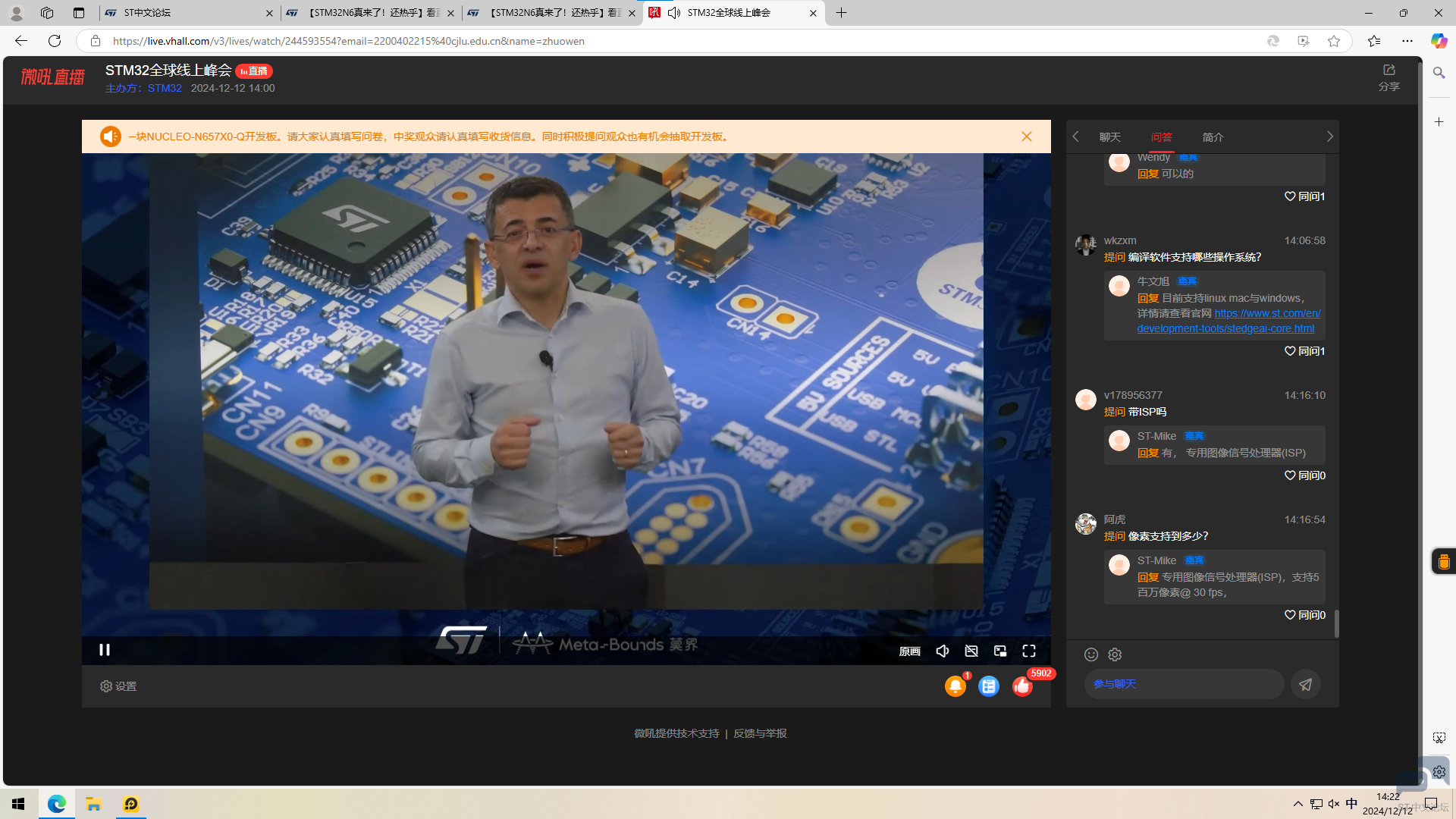Image resolution: width=1456 pixels, height=819 pixels.
Task: Click 同问 on the v178956377 question
Action: tap(1305, 475)
